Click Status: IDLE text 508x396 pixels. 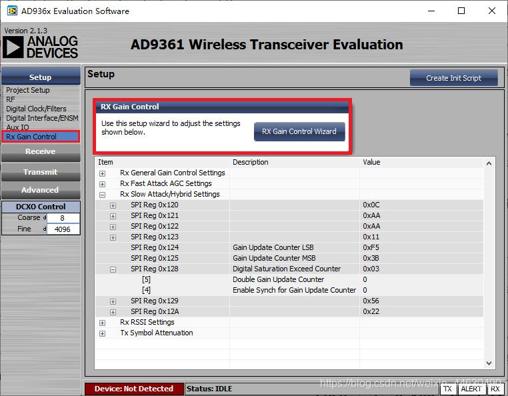209,389
